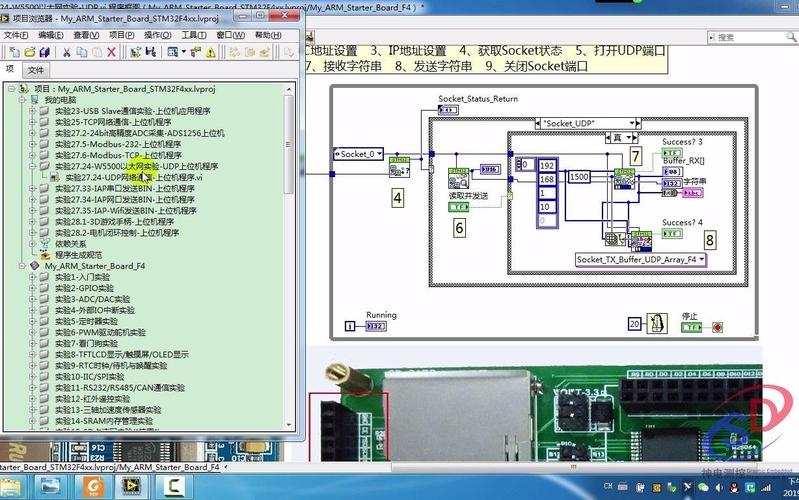Open the 工具(T) menu
This screenshot has width=799, height=500.
tap(194, 35)
